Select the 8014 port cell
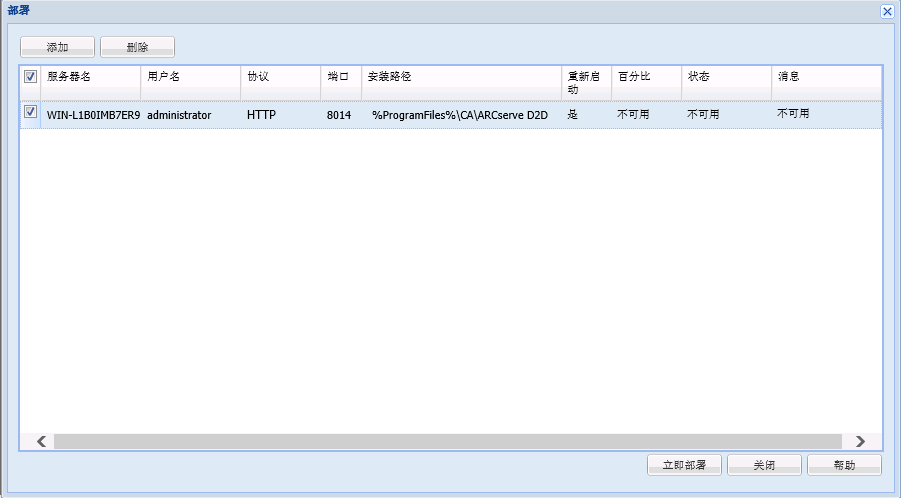 (339, 115)
